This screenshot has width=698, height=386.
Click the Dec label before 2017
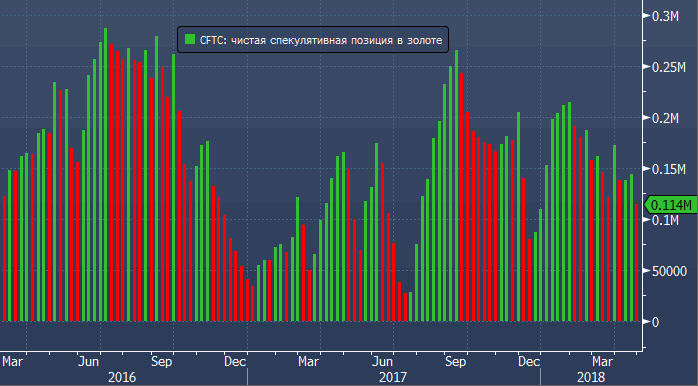235,361
